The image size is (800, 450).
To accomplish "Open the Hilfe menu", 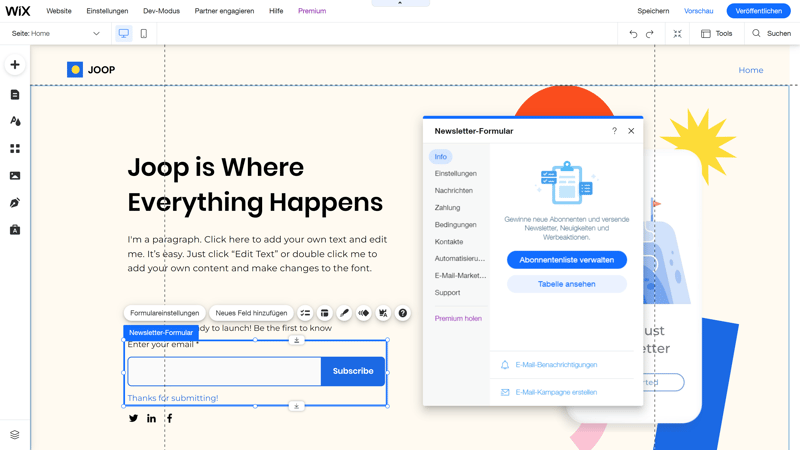I will (276, 11).
